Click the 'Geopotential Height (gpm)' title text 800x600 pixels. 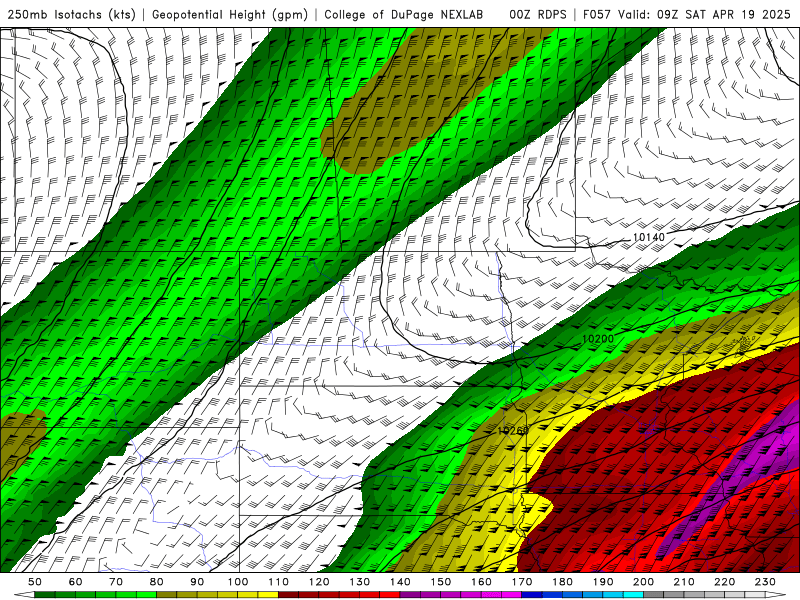click(230, 14)
